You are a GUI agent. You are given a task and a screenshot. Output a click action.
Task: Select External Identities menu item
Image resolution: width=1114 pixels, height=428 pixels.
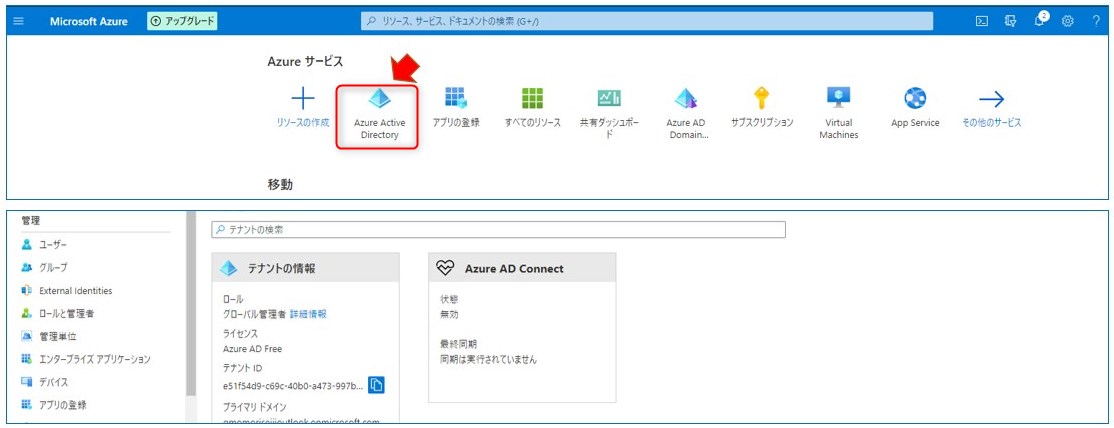[x=75, y=290]
